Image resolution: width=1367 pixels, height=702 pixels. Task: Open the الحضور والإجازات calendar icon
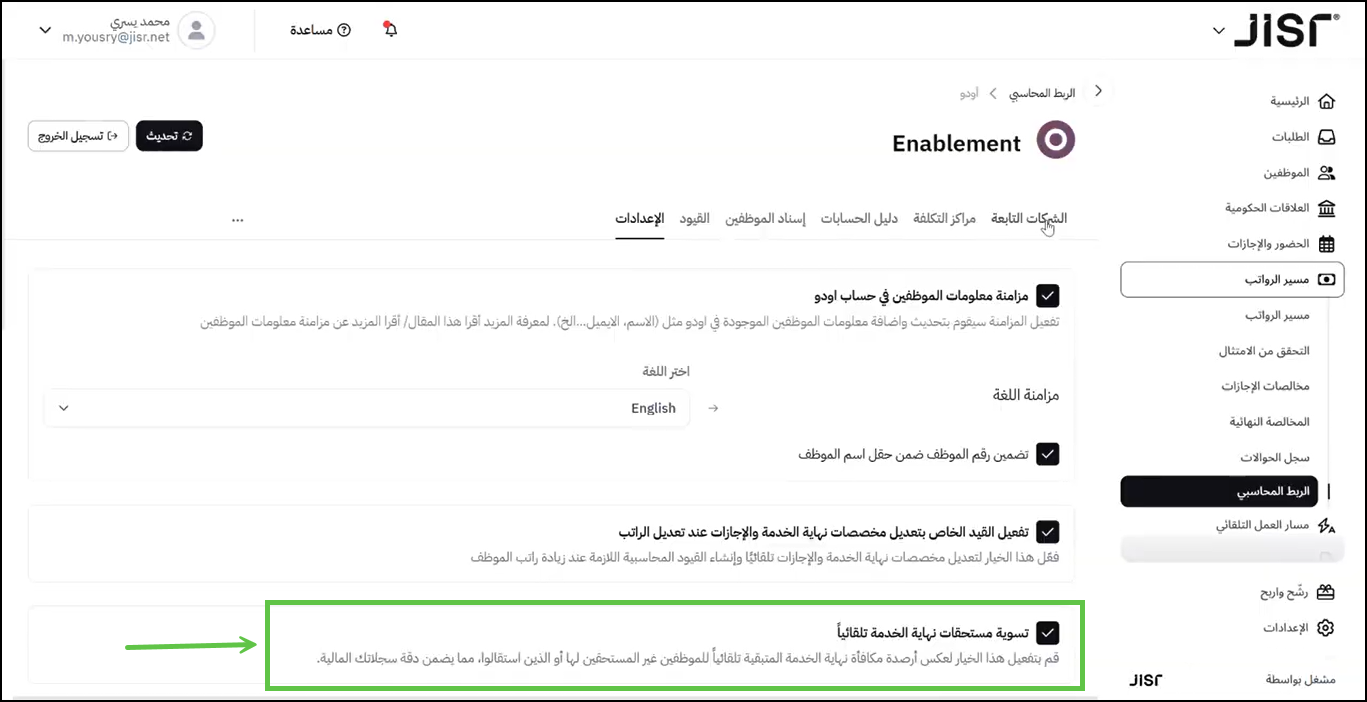point(1326,244)
